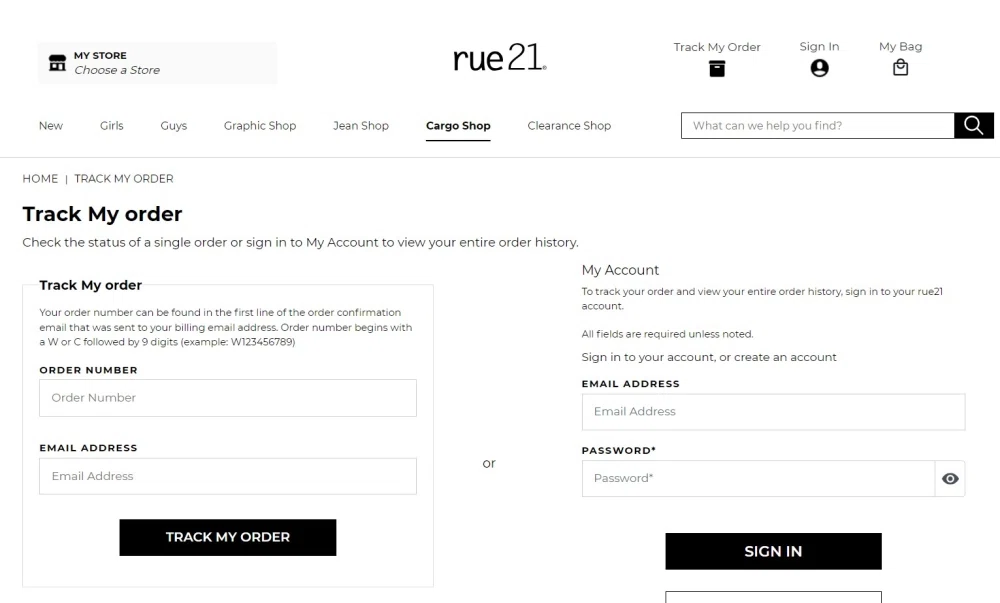The height and width of the screenshot is (603, 1000).
Task: Toggle password visibility with the eye icon
Action: click(950, 478)
